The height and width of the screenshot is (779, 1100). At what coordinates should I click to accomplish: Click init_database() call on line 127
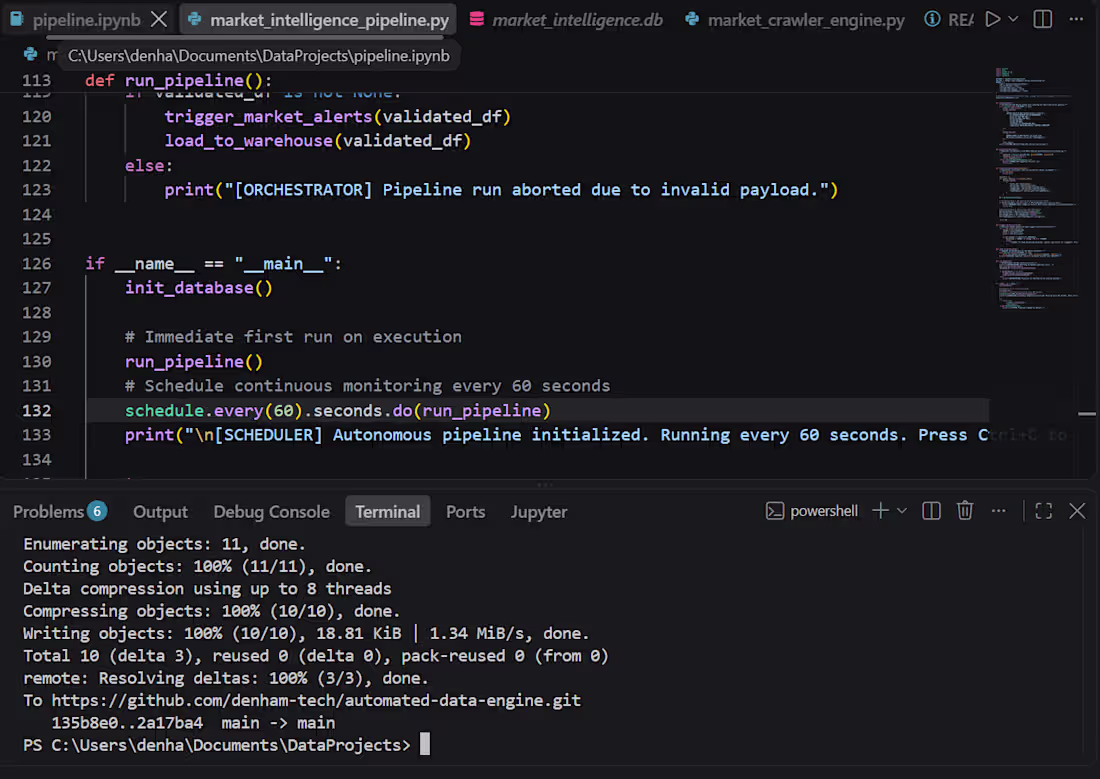199,288
